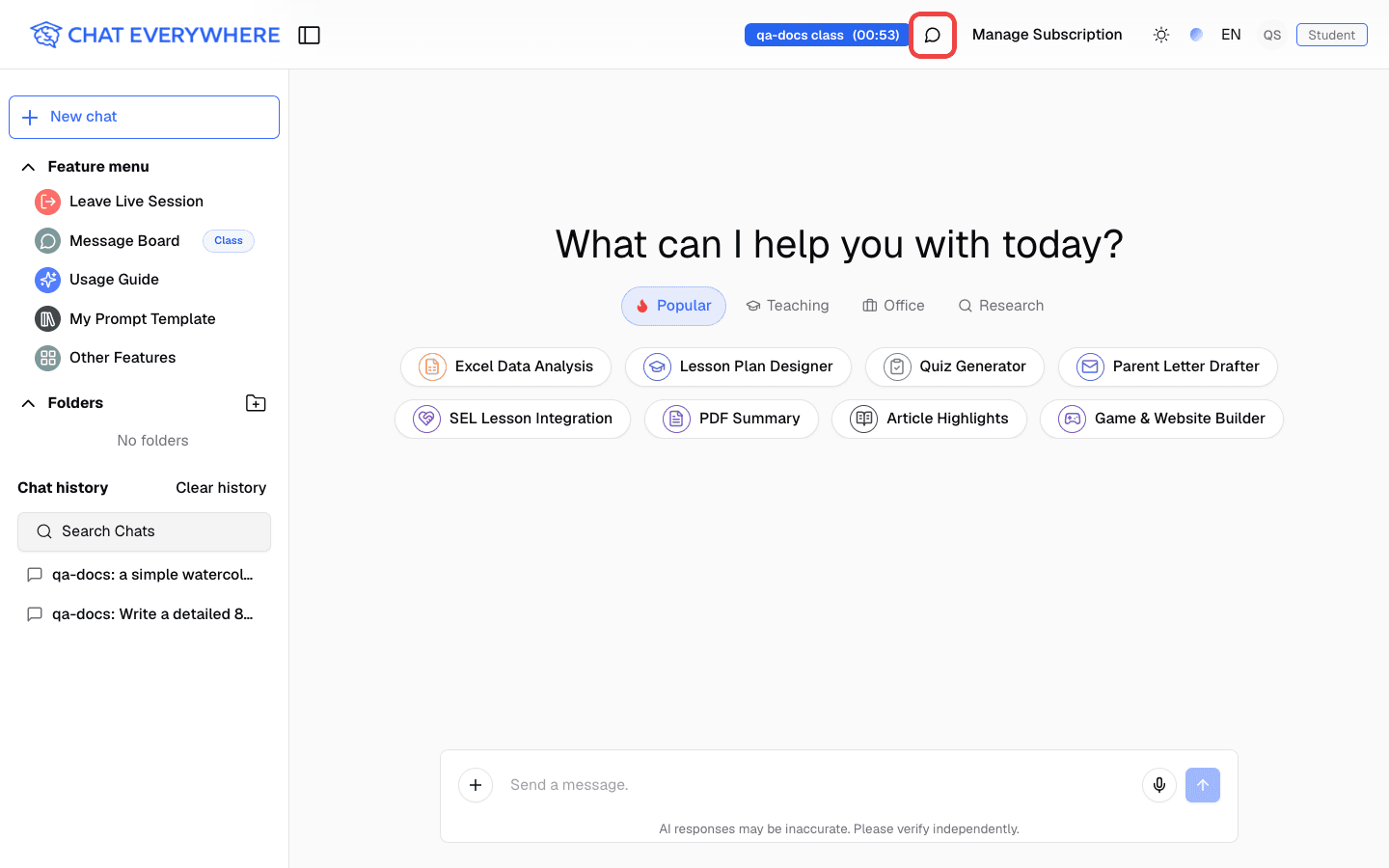Image resolution: width=1389 pixels, height=868 pixels.
Task: Choose Lesson Plan Designer prompt
Action: pos(738,366)
